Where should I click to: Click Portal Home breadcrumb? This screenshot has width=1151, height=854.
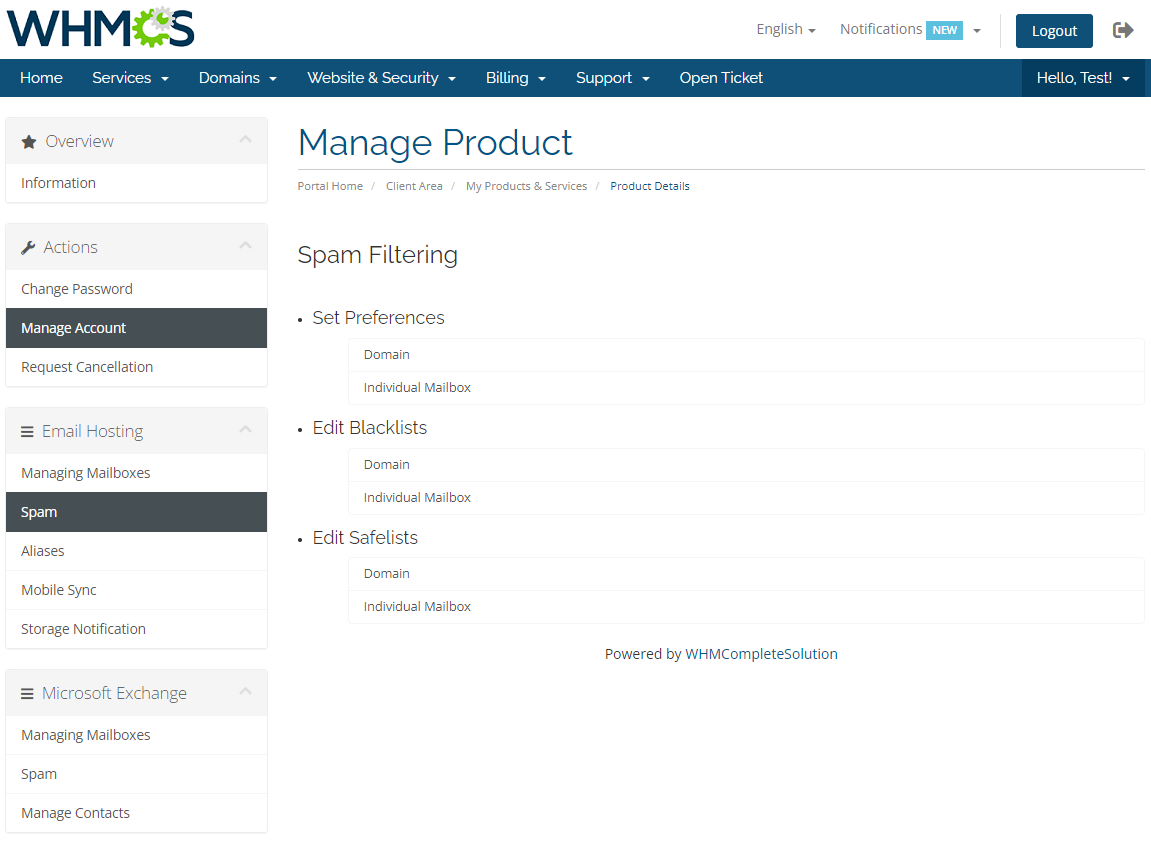point(330,186)
